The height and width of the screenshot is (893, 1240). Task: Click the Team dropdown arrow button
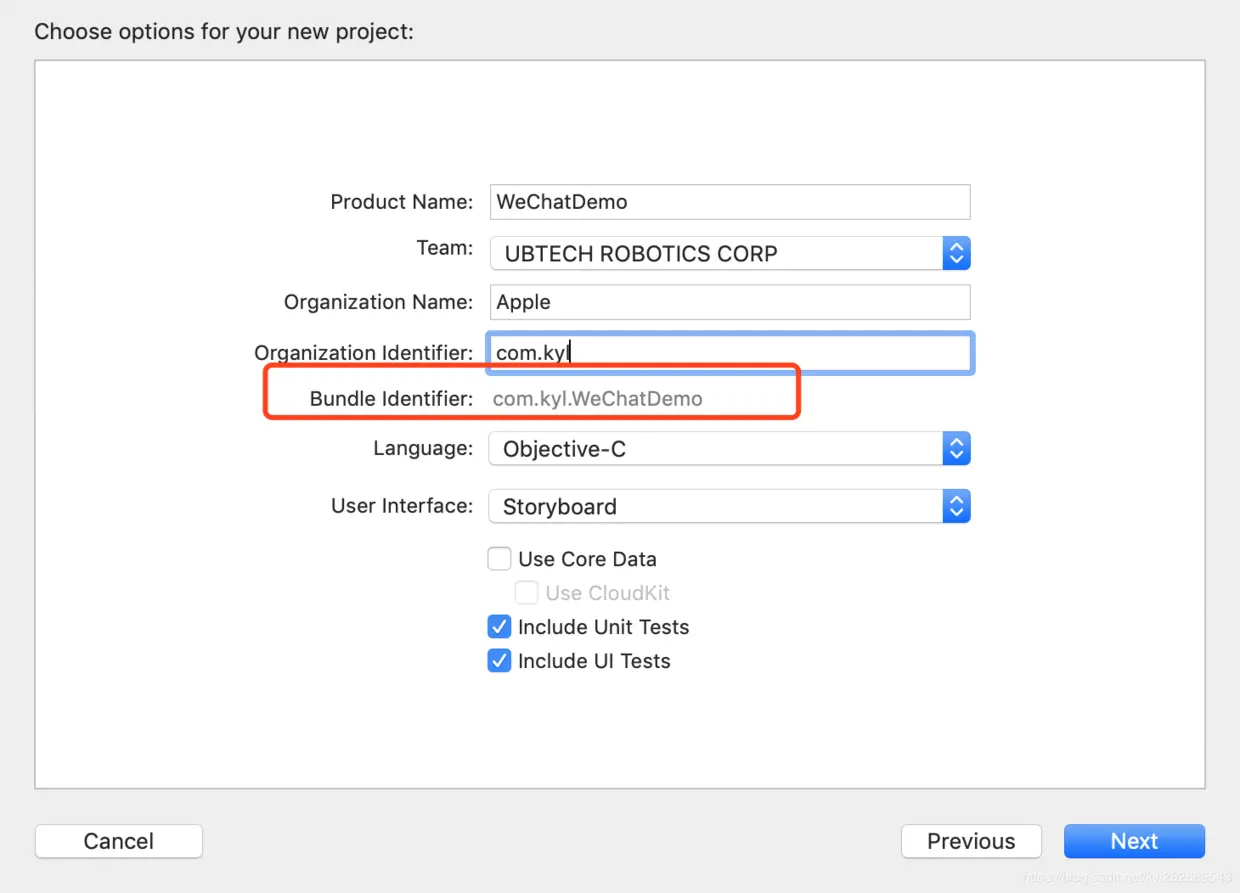tap(956, 253)
